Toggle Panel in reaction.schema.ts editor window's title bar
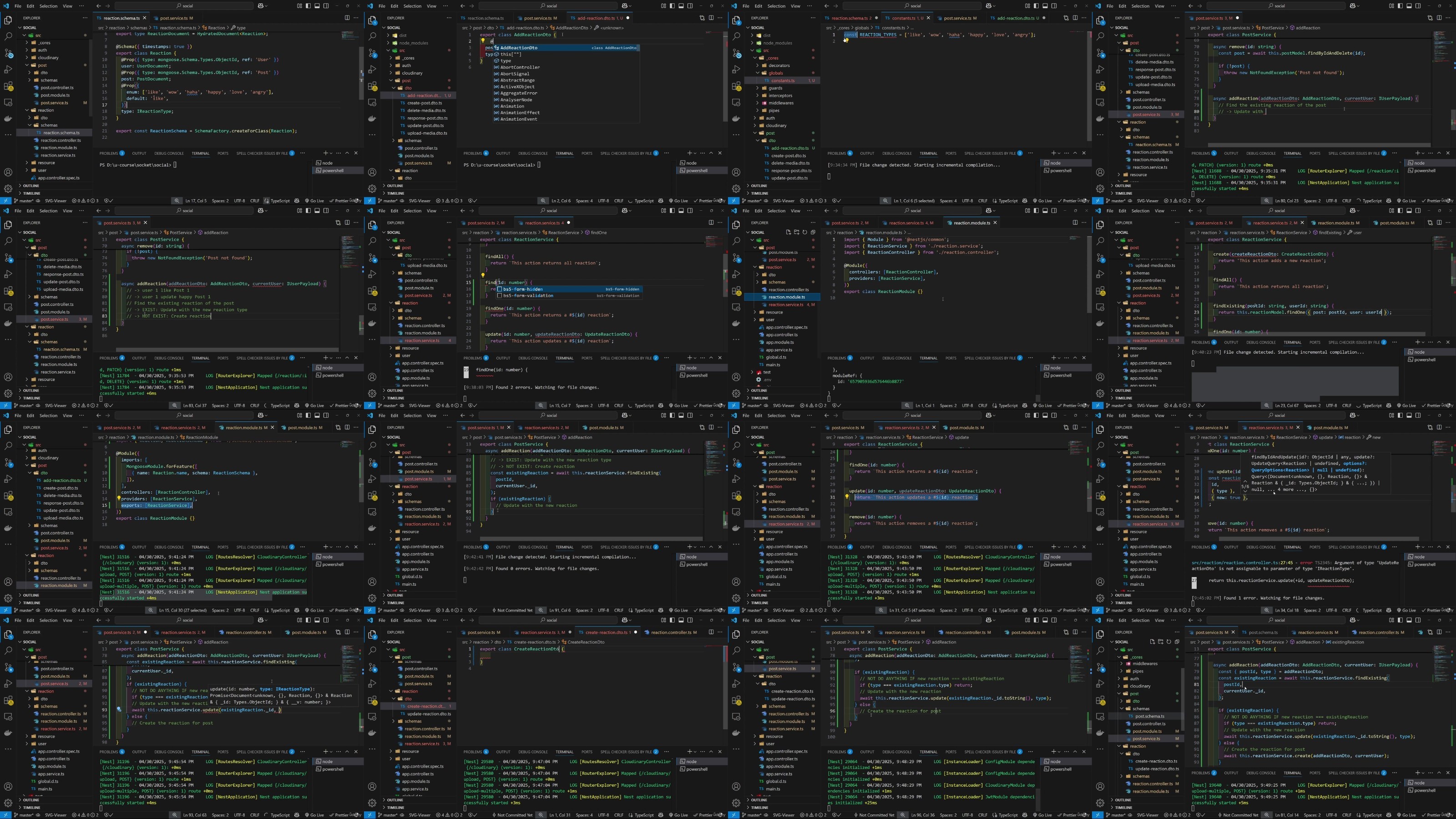Screen dimensions: 1456x819 (317, 5)
